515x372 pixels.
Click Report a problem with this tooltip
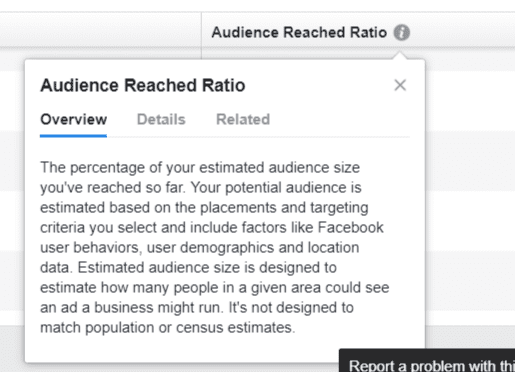(427, 361)
